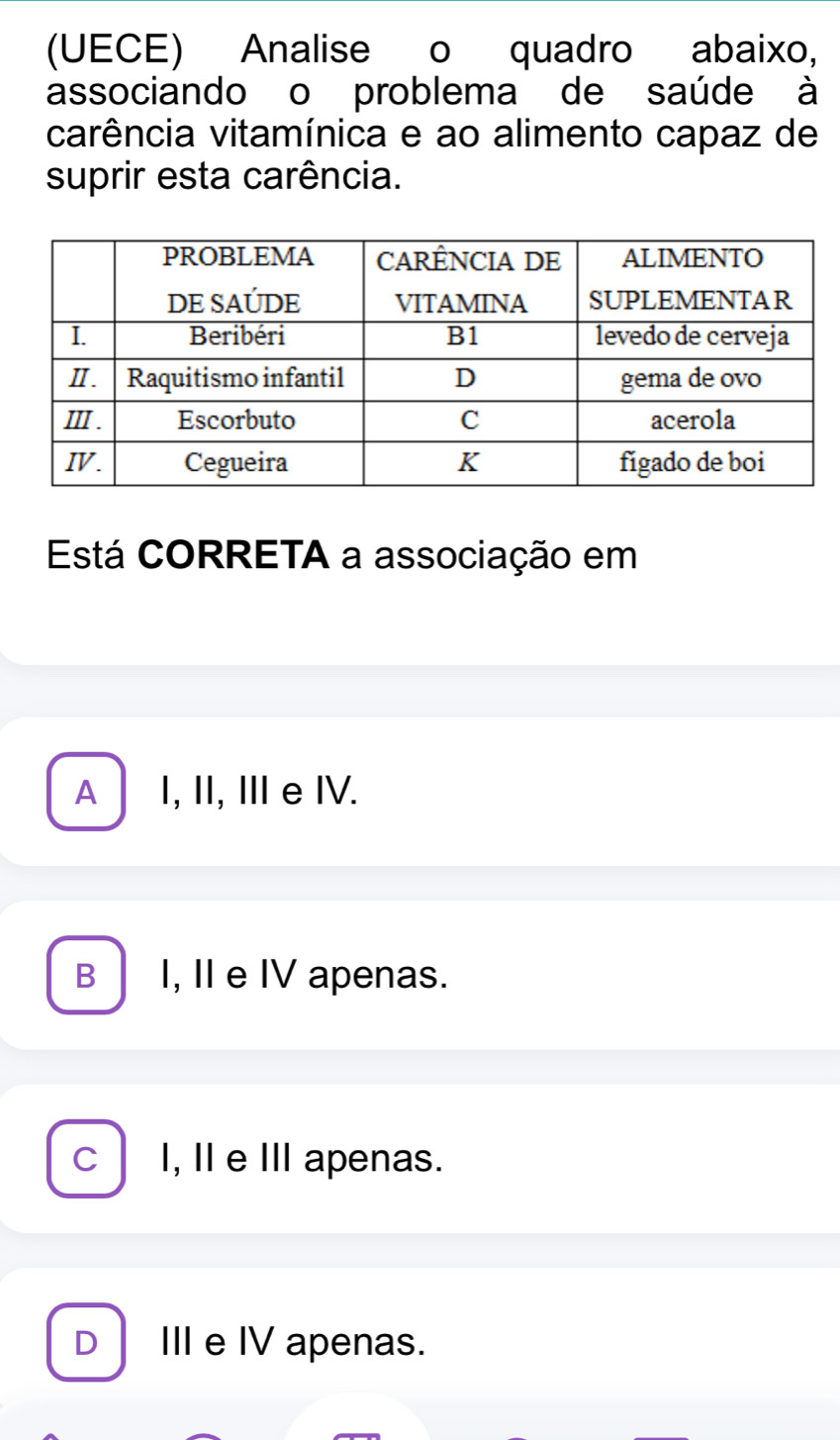Click the Escorbuto cell in the table
840x1440 pixels.
(237, 420)
